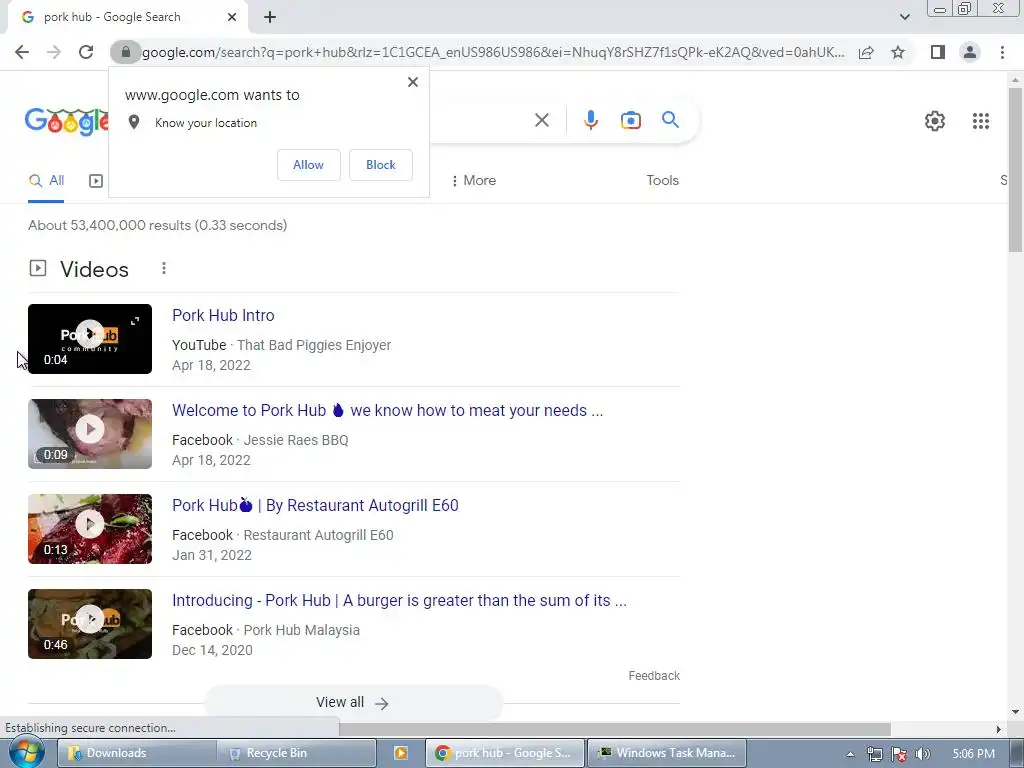Image resolution: width=1024 pixels, height=768 pixels.
Task: Search by image using camera icon
Action: pos(630,120)
